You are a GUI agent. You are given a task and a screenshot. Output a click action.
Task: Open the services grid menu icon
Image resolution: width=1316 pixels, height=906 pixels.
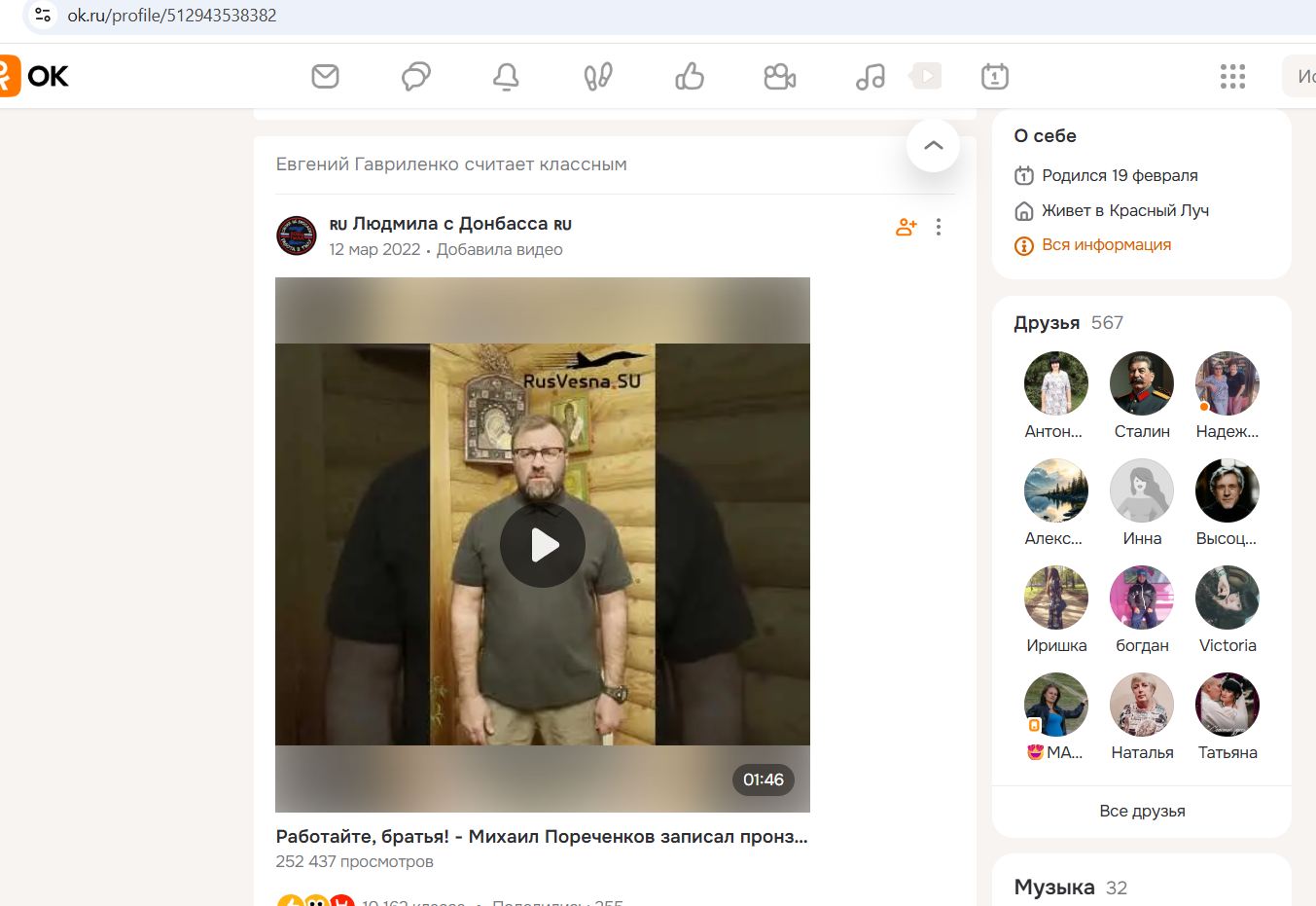1232,76
